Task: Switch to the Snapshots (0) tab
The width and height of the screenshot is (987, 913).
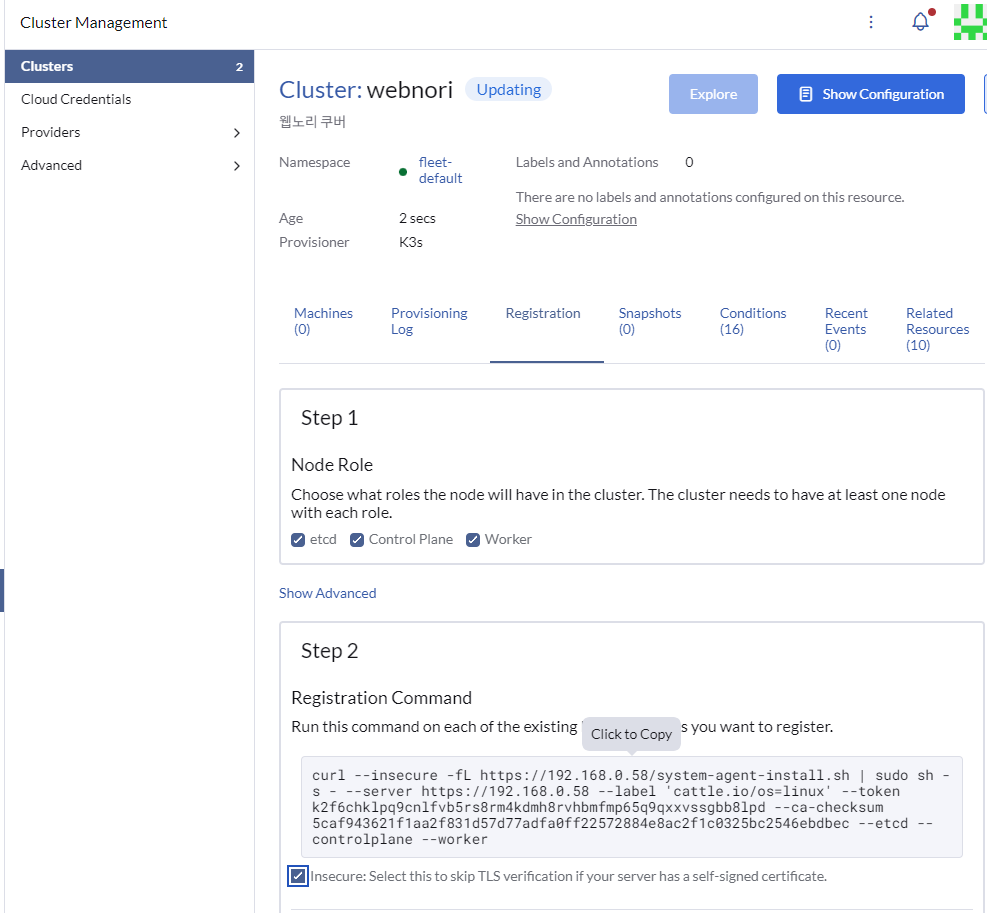Action: [x=649, y=321]
